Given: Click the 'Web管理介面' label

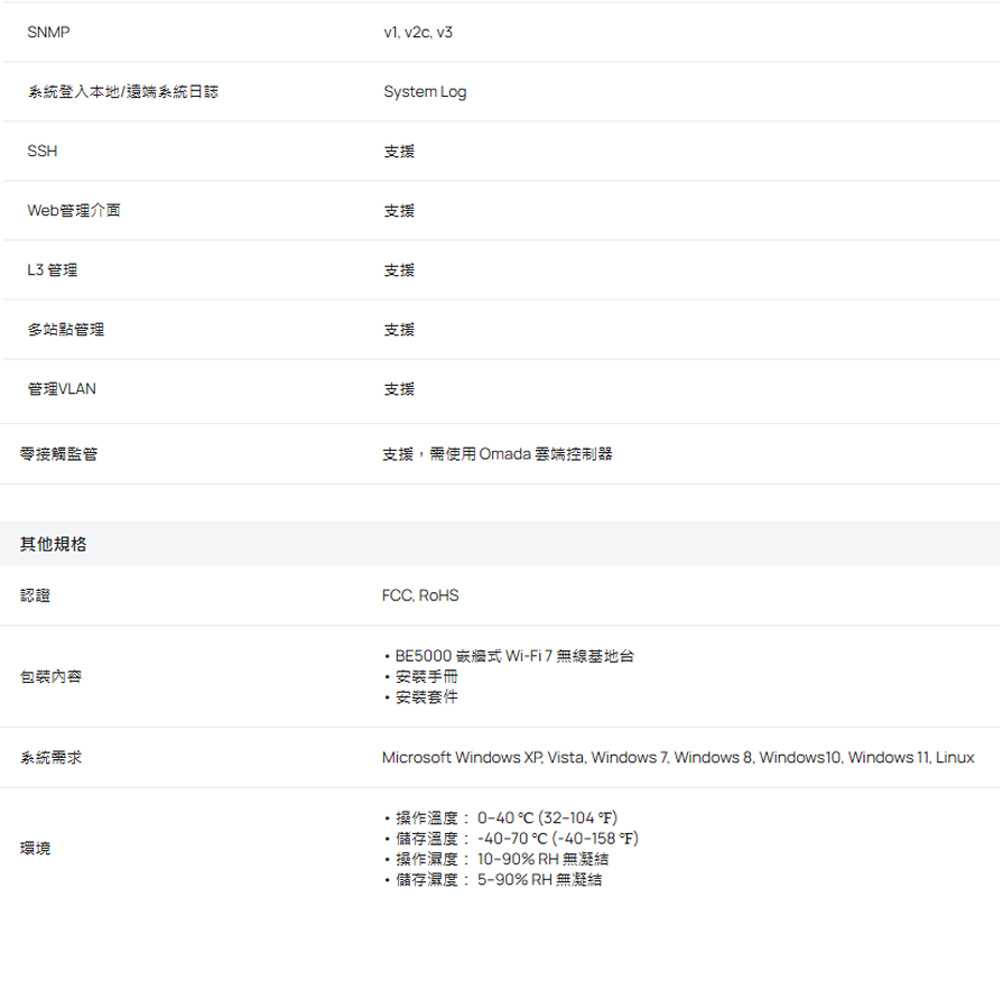Looking at the screenshot, I should (75, 211).
